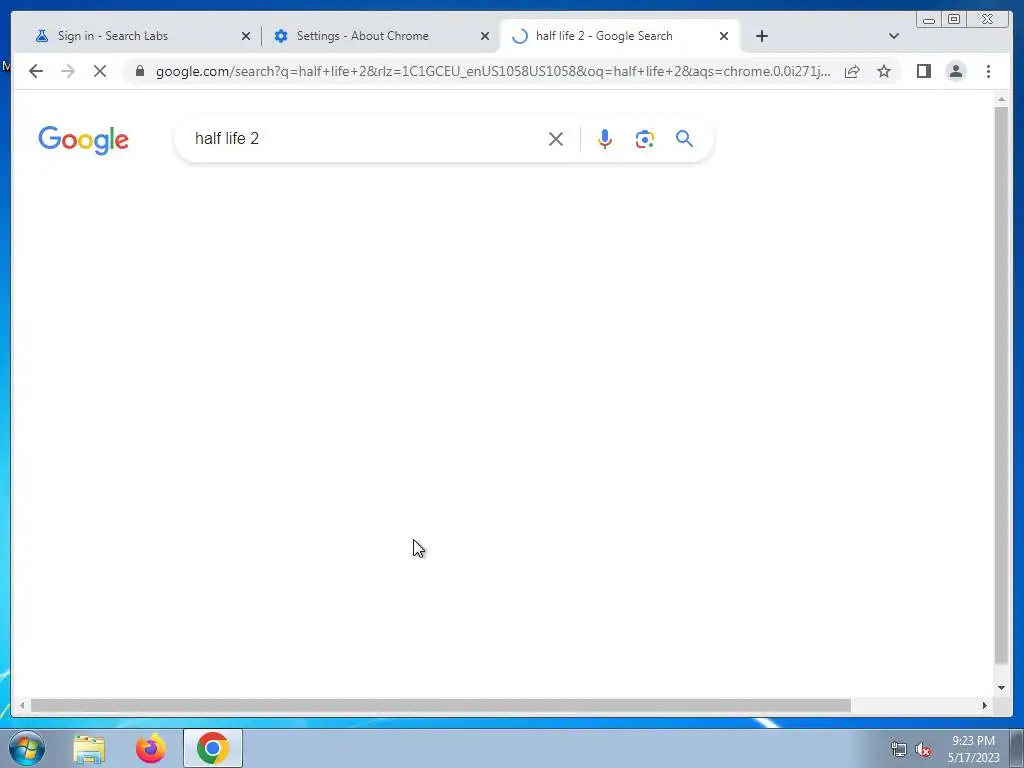Image resolution: width=1024 pixels, height=768 pixels.
Task: Click the Show desktop button
Action: pos(1017,748)
